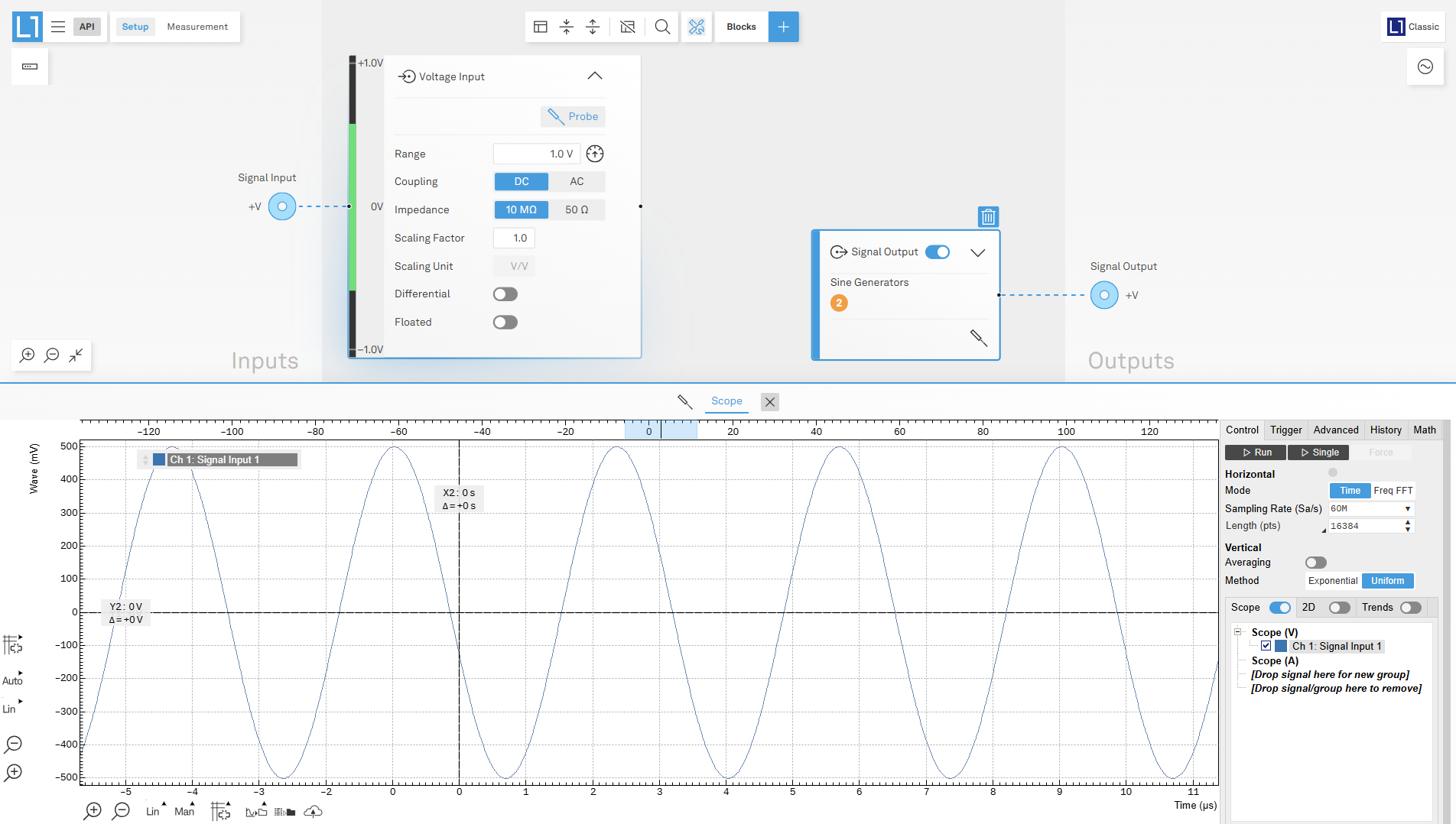Delete the Signal Output block with trash icon

(x=989, y=217)
